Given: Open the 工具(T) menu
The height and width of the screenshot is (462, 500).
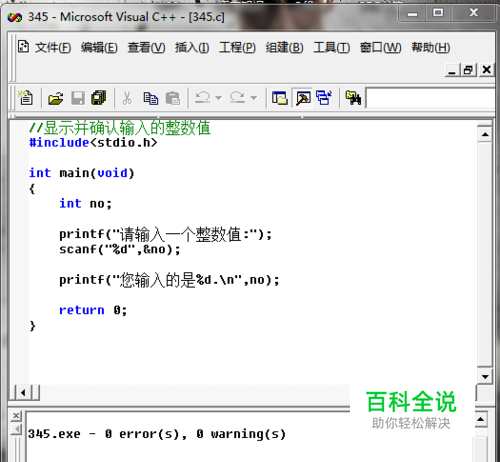Looking at the screenshot, I should (x=332, y=48).
